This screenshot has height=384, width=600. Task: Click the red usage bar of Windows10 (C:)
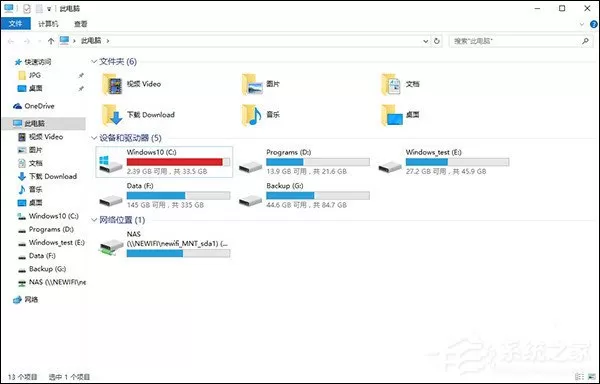click(178, 162)
